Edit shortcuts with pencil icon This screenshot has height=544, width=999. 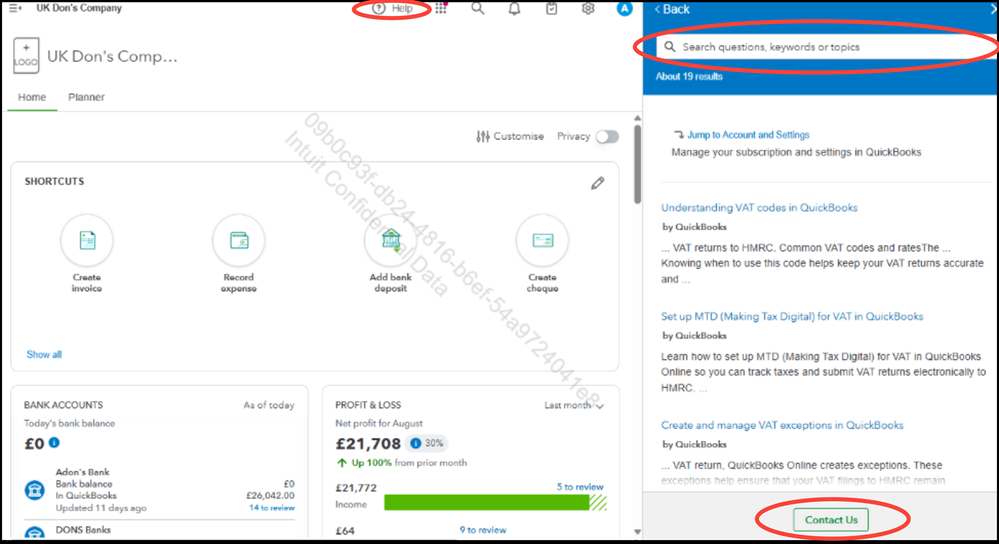[x=597, y=183]
